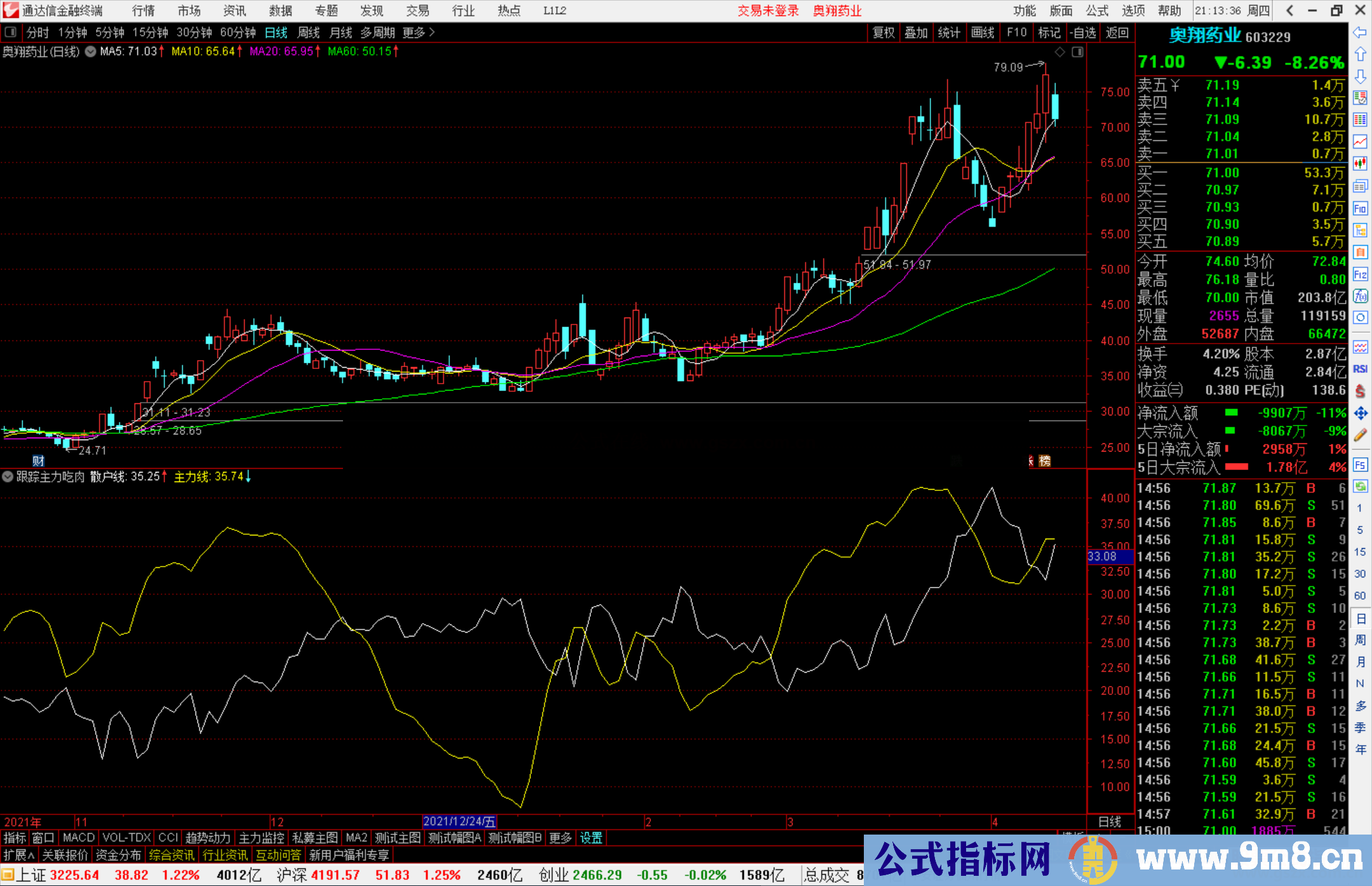The width and height of the screenshot is (1372, 886).
Task: Open the 更多 indicator list in bottom bar
Action: tap(560, 838)
